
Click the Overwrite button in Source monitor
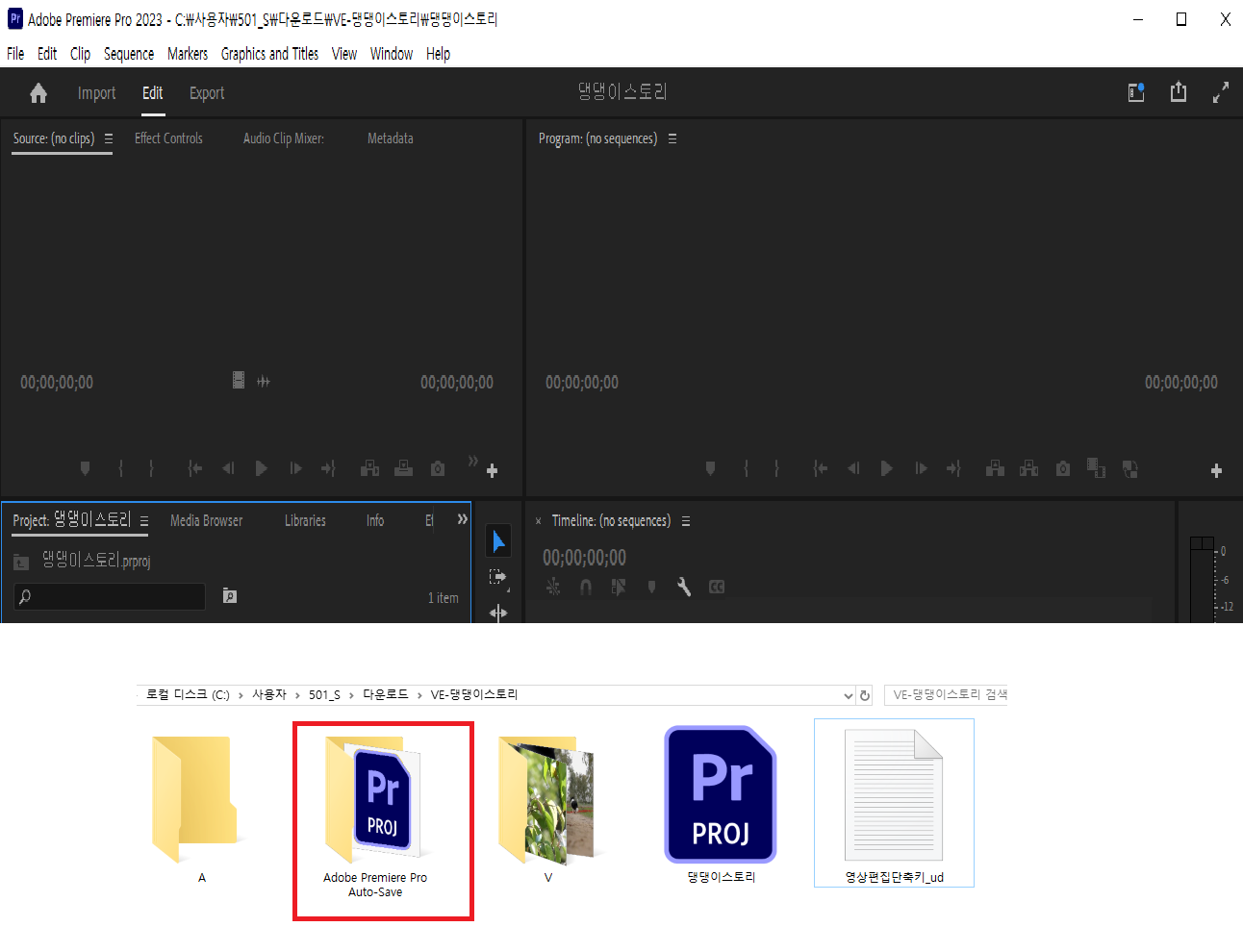click(404, 468)
